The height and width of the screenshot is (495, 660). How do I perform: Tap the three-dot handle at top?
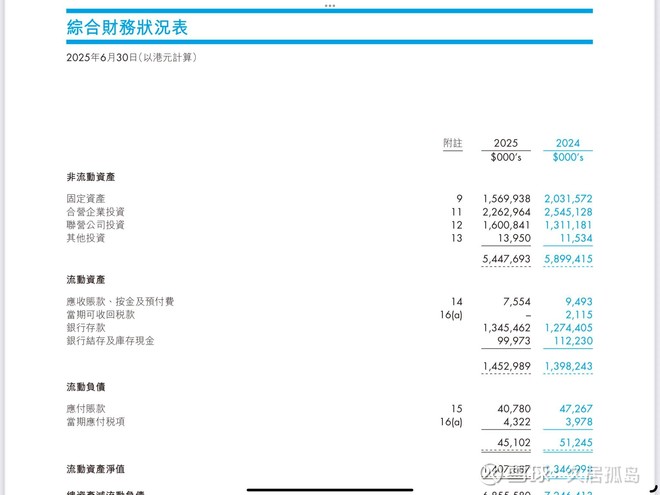330,5
